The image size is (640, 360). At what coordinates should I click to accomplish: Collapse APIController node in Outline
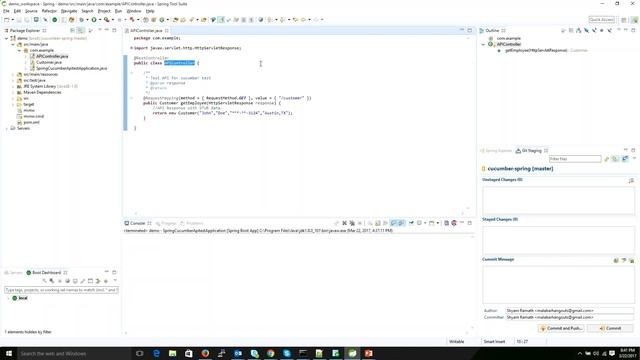point(484,44)
